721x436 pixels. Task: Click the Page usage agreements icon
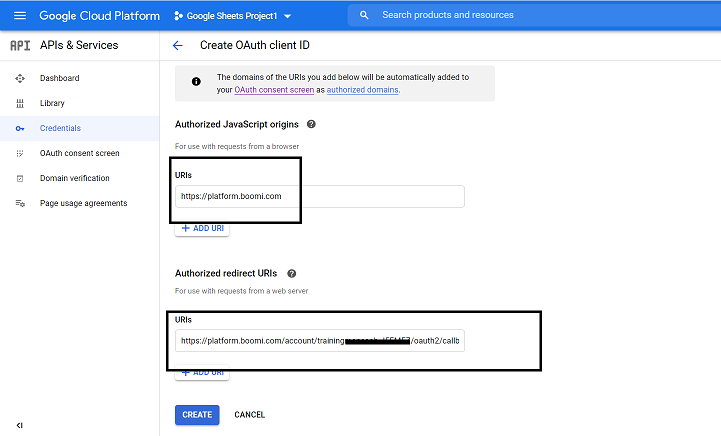(19, 203)
